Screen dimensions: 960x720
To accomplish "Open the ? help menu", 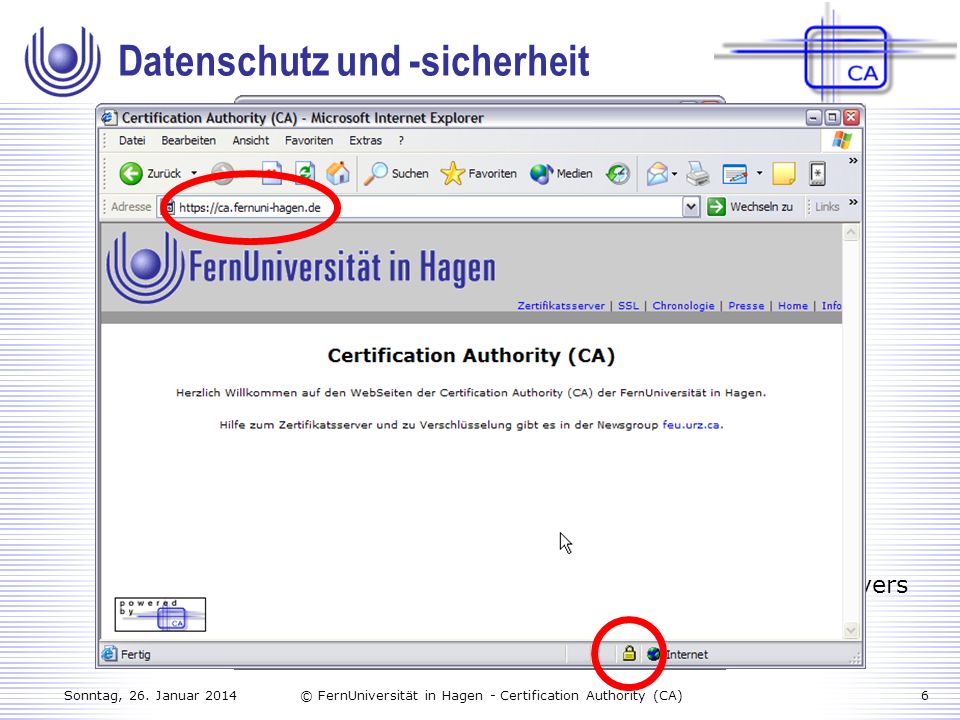I will (401, 140).
